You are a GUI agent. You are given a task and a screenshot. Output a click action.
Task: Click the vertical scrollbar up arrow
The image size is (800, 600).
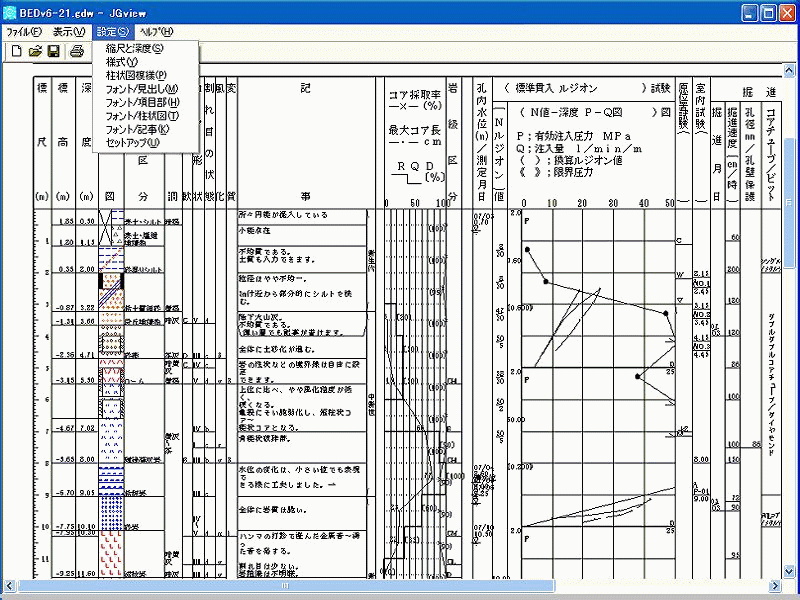coord(791,69)
